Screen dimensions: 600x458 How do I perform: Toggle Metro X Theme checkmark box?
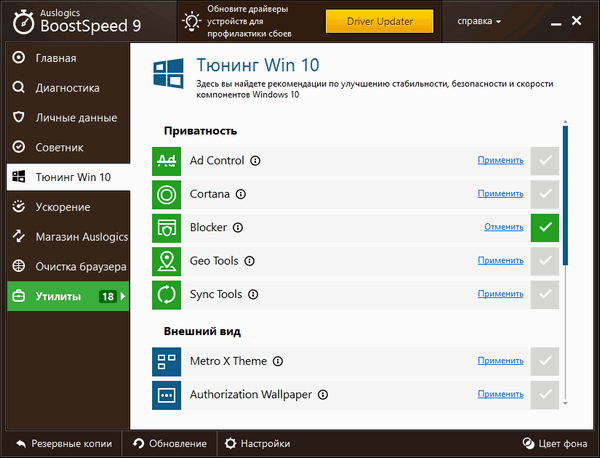[545, 361]
